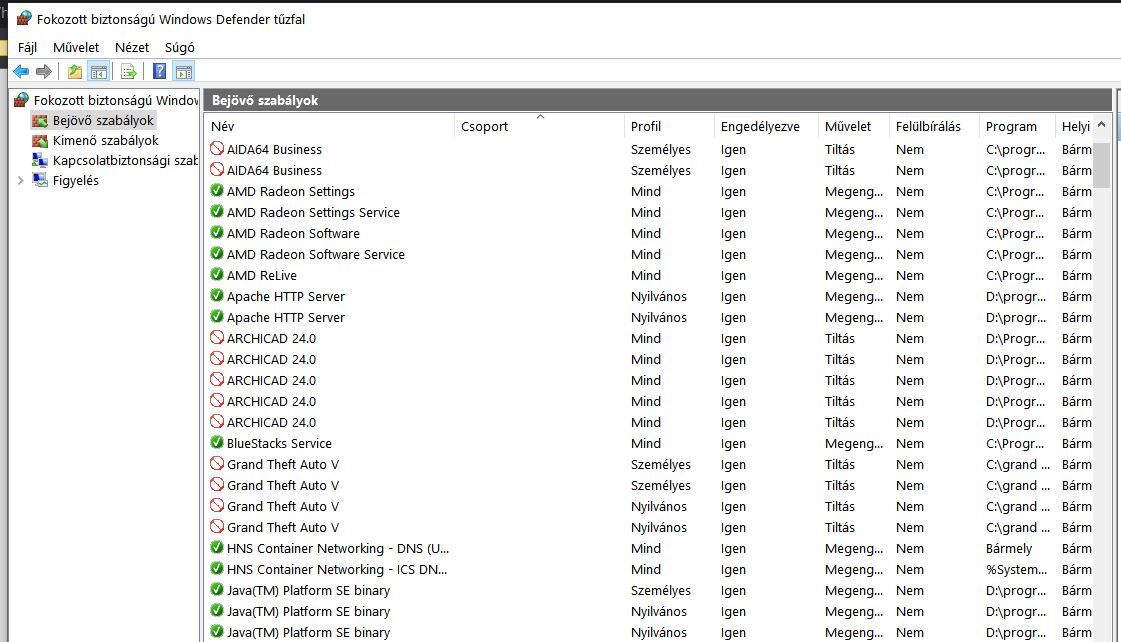The image size is (1121, 642).
Task: Select the HNS Container Networking - ICS DN... rule
Action: click(337, 569)
